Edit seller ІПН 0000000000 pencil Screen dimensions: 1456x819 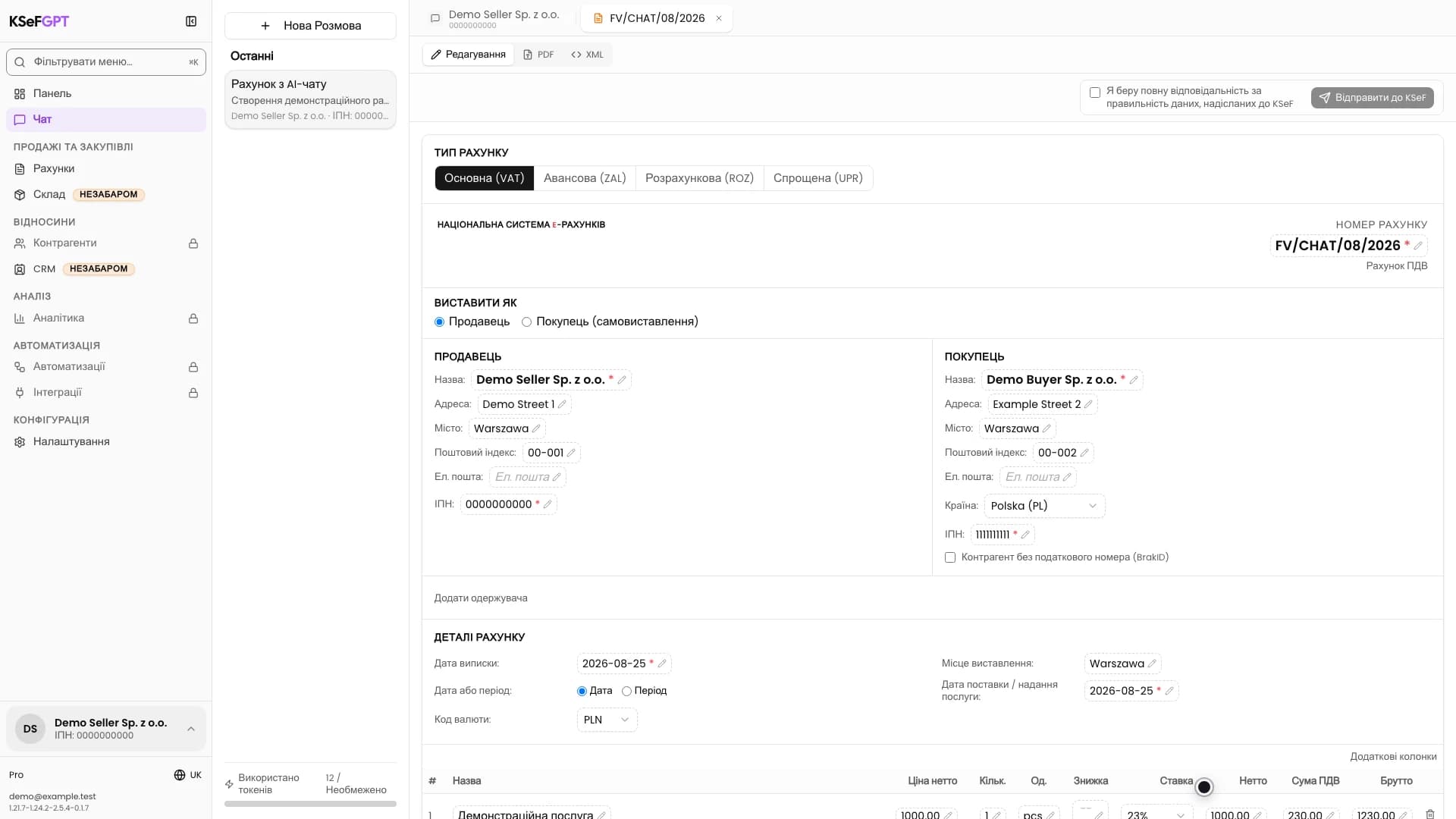pyautogui.click(x=548, y=504)
